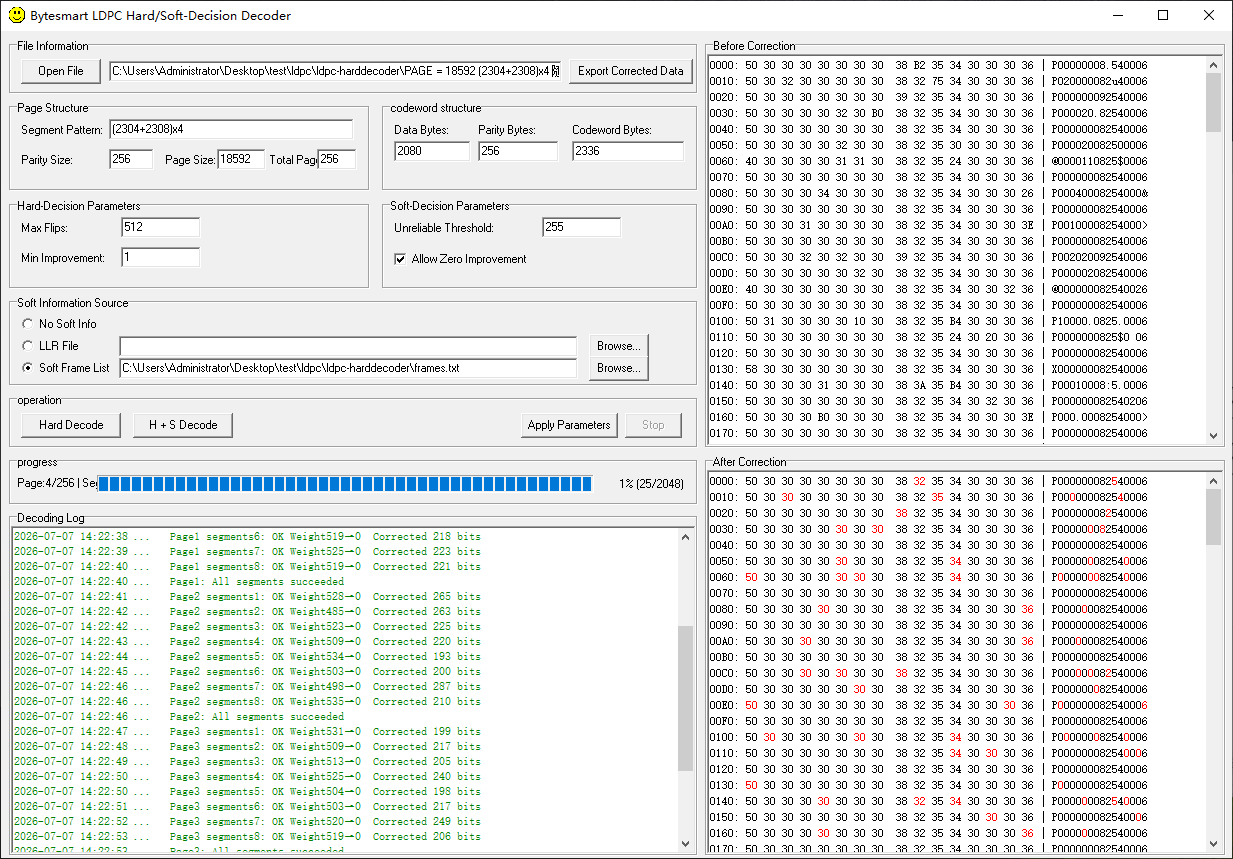Click Decoding Log scroll down arrow

click(x=686, y=844)
